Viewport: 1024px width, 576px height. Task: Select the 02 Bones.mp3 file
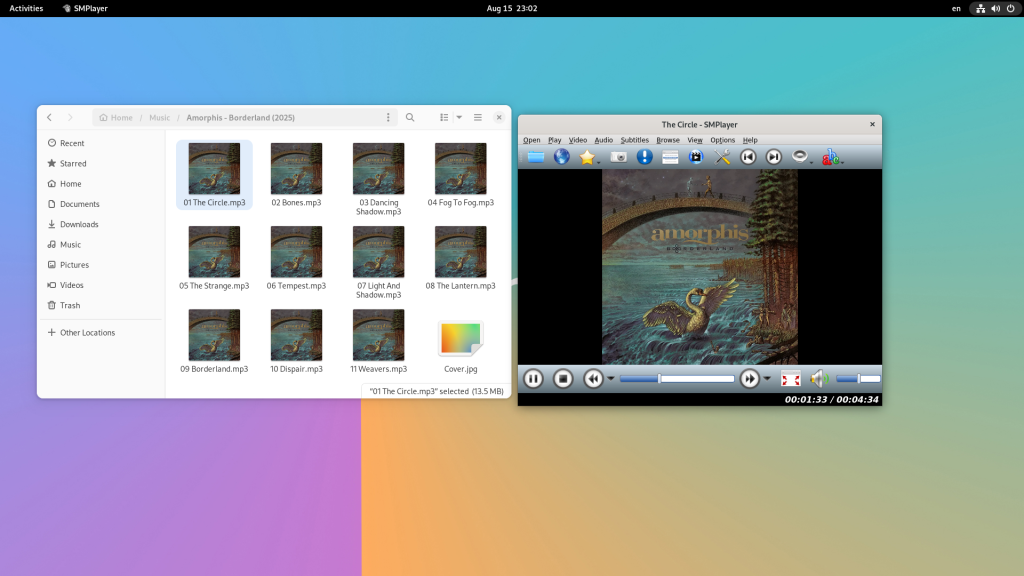[x=296, y=175]
